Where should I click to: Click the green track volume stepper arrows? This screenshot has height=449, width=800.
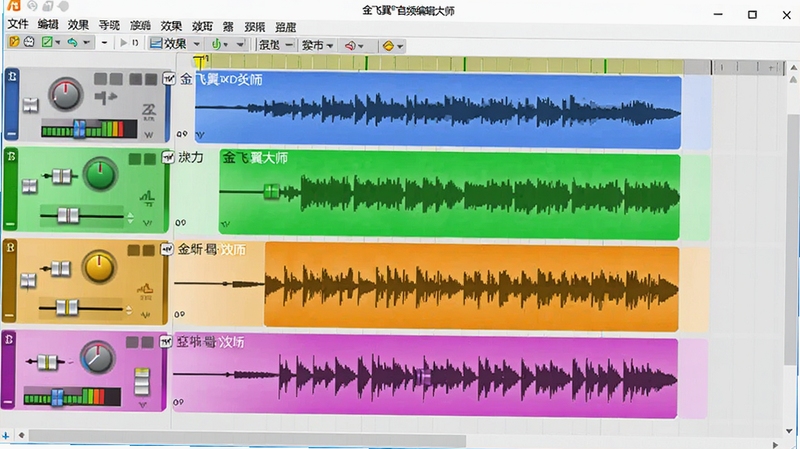click(131, 218)
